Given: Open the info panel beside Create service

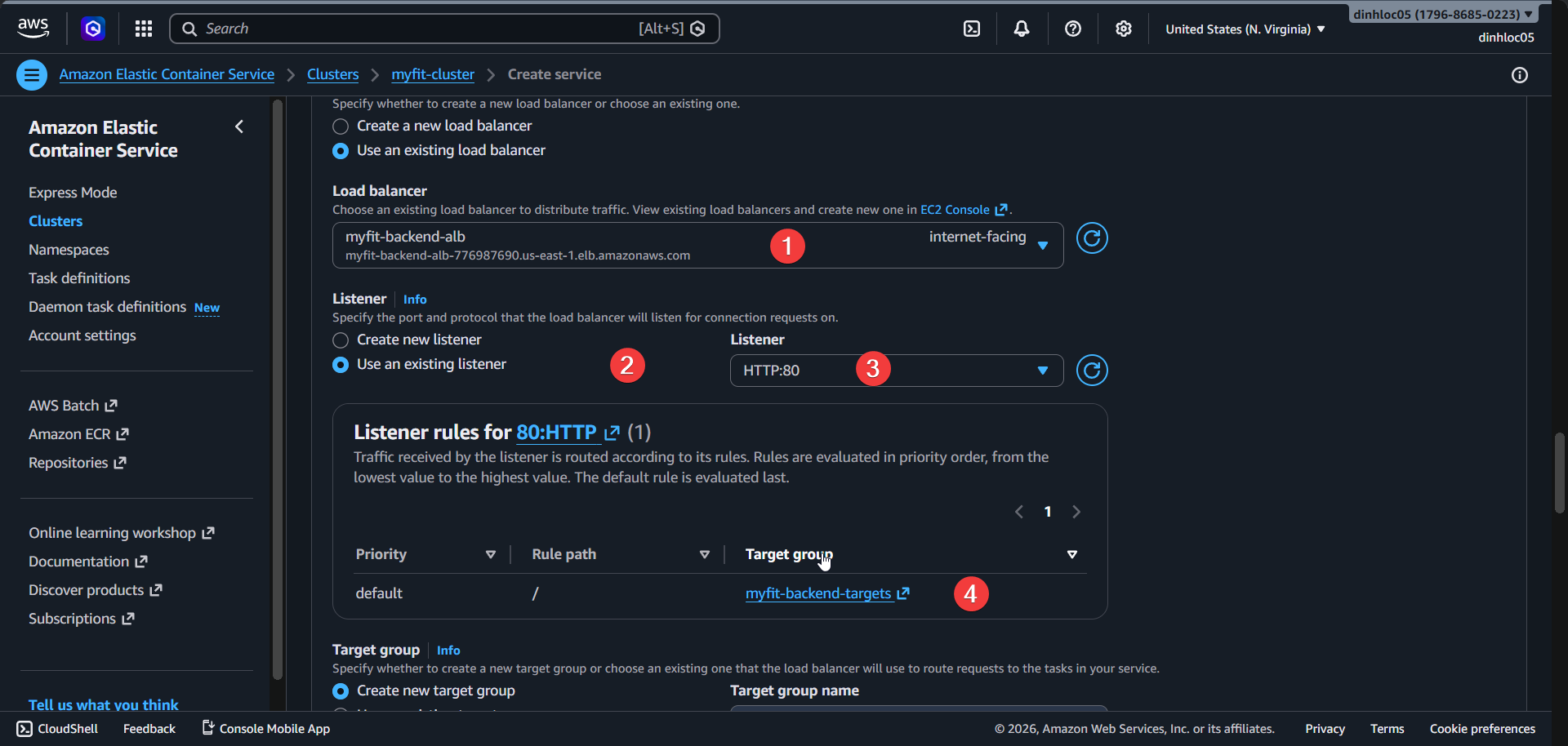Looking at the screenshot, I should pos(1520,75).
